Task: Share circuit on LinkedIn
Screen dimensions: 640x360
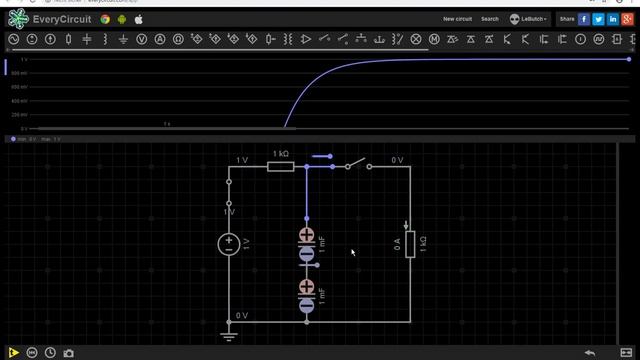Action: pyautogui.click(x=613, y=19)
